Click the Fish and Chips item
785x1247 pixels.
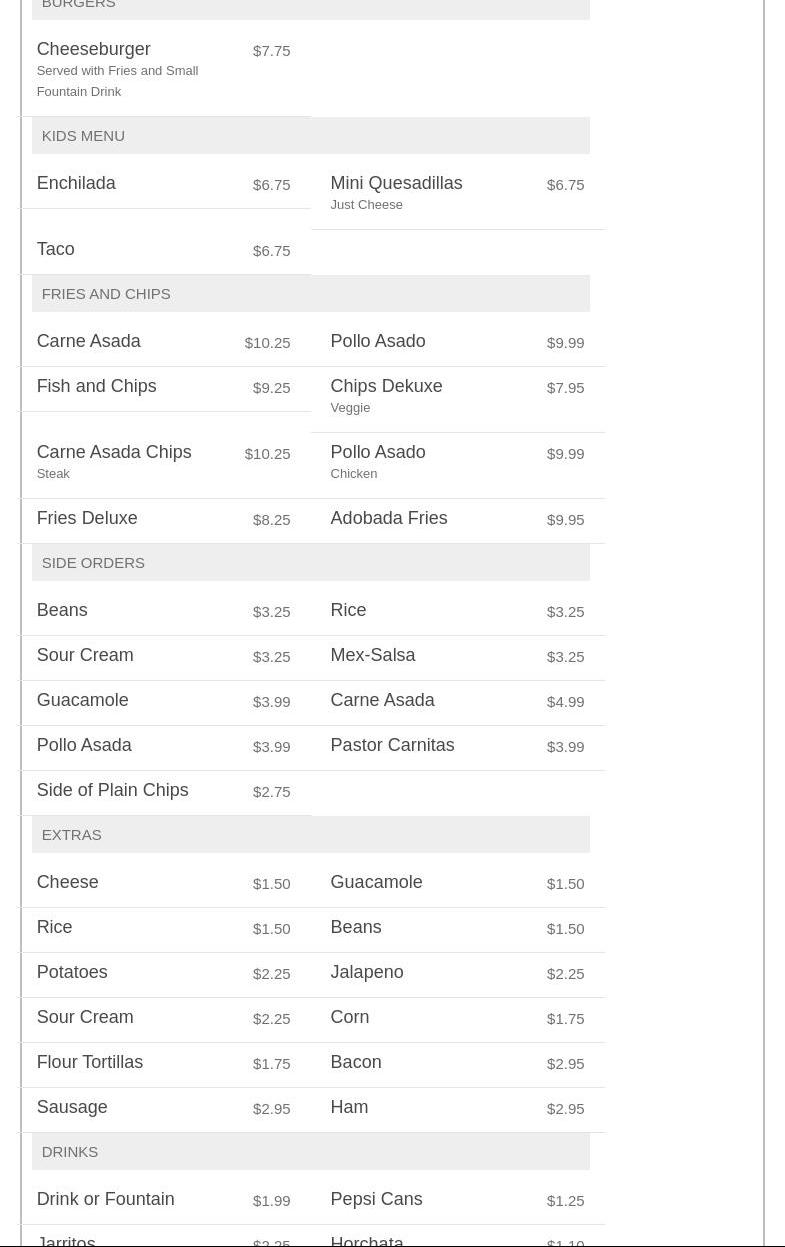click(x=96, y=386)
